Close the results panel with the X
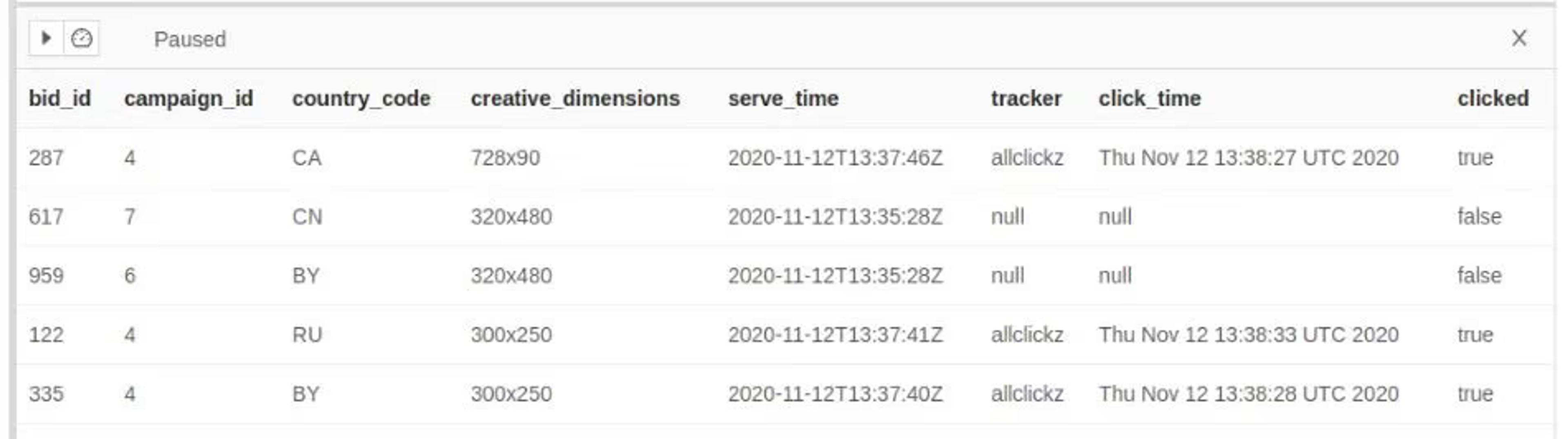This screenshot has height=439, width=1568. click(x=1519, y=38)
